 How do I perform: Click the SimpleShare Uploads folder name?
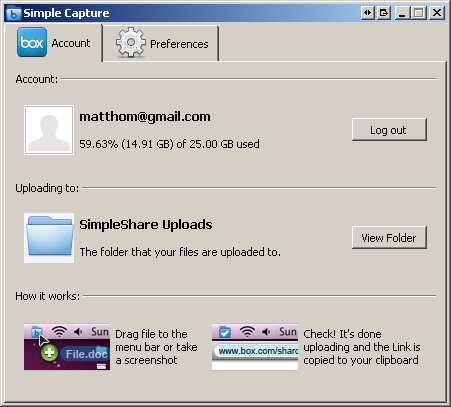tap(146, 225)
